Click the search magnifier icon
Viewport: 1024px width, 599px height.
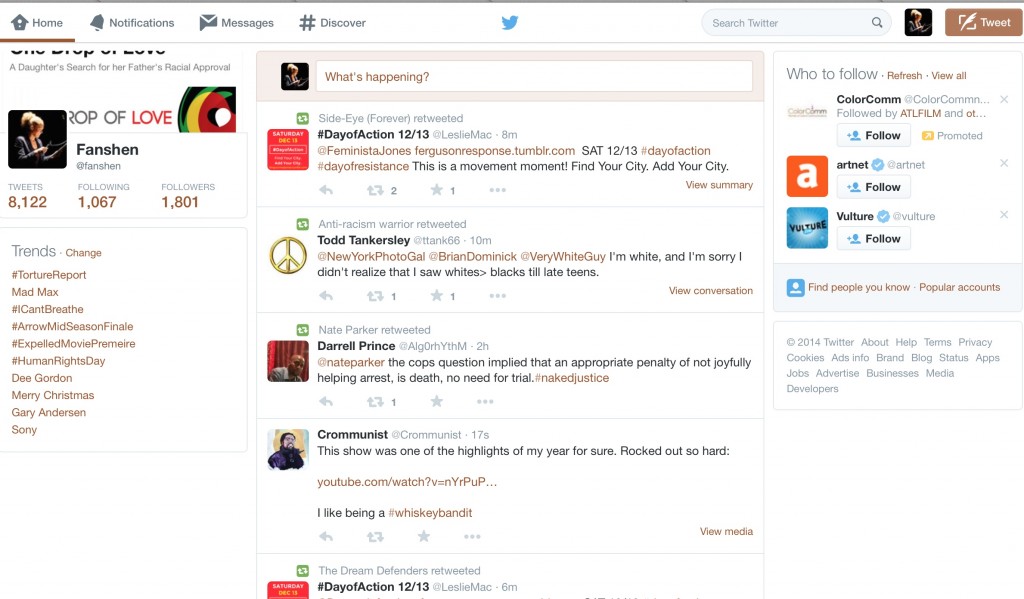(x=877, y=21)
